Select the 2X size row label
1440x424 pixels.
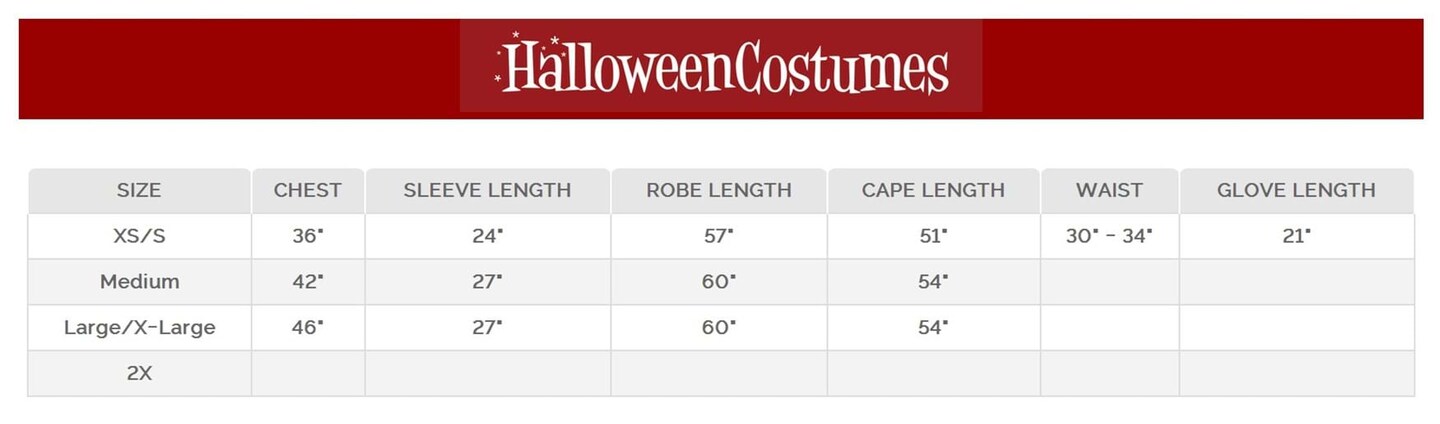(x=139, y=373)
